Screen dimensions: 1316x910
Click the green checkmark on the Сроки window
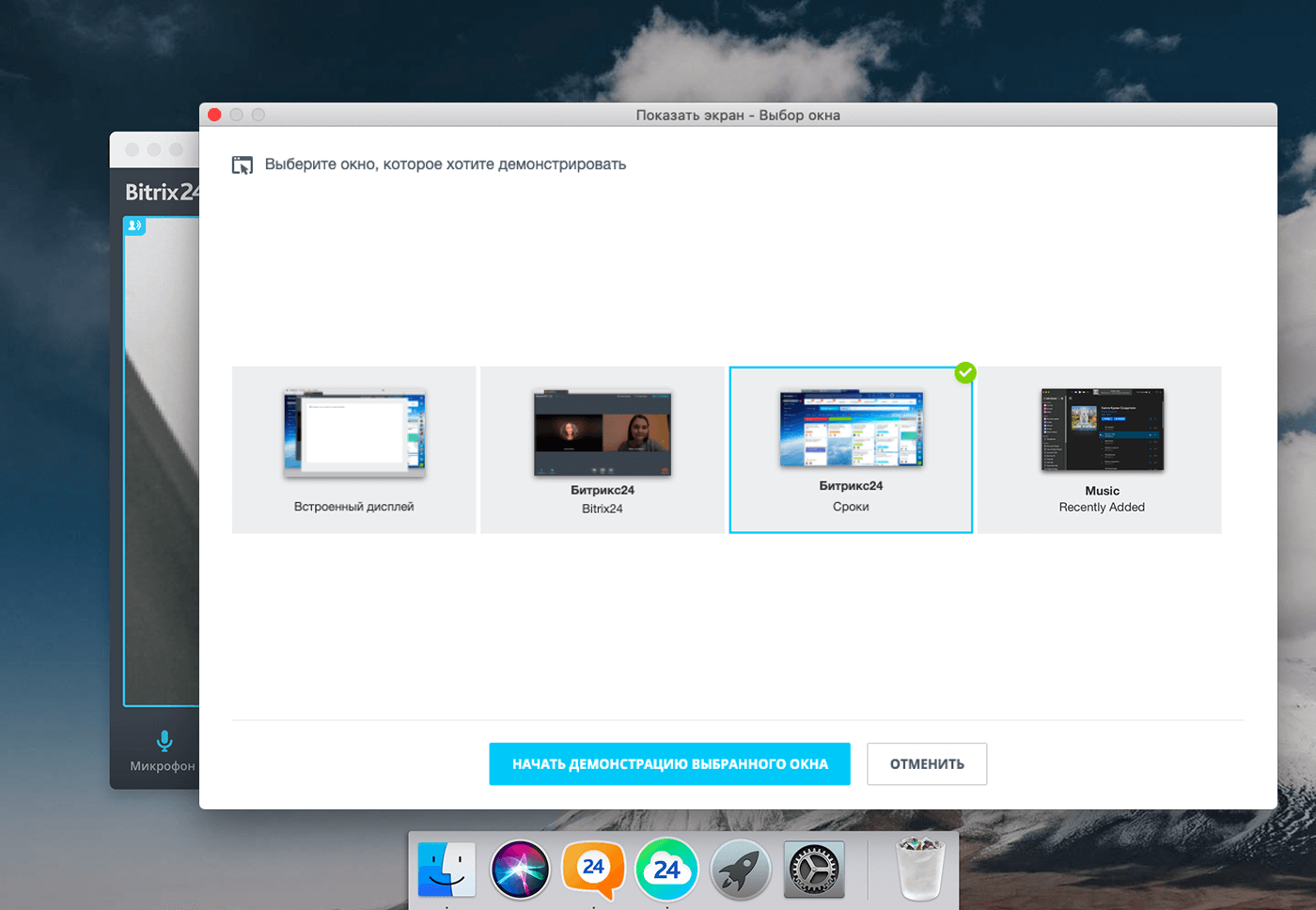tap(965, 373)
